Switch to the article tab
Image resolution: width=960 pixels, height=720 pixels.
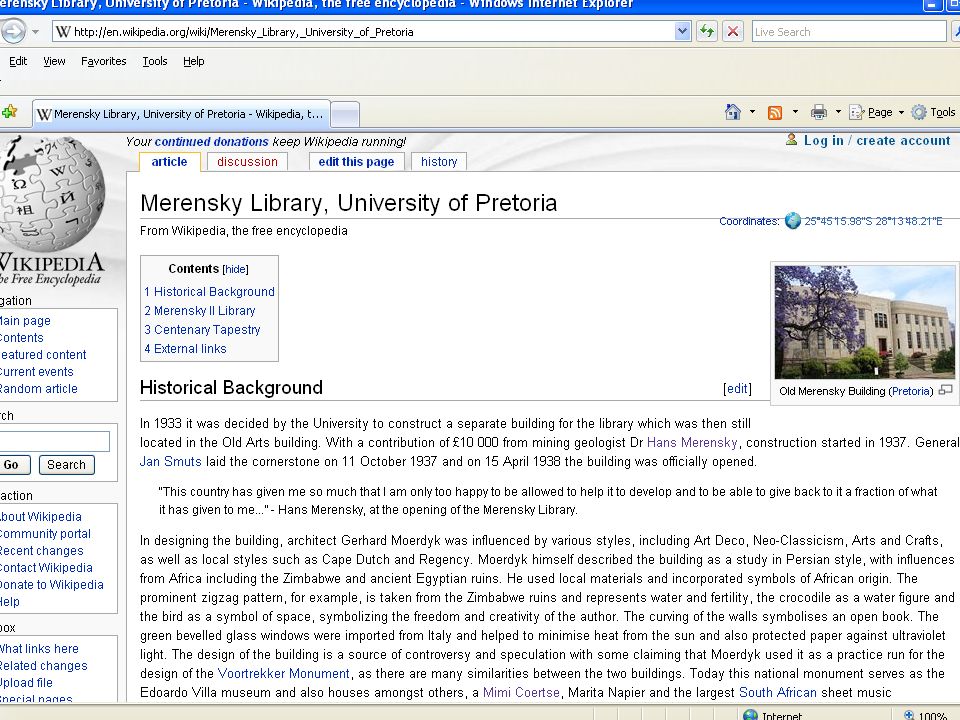(170, 162)
